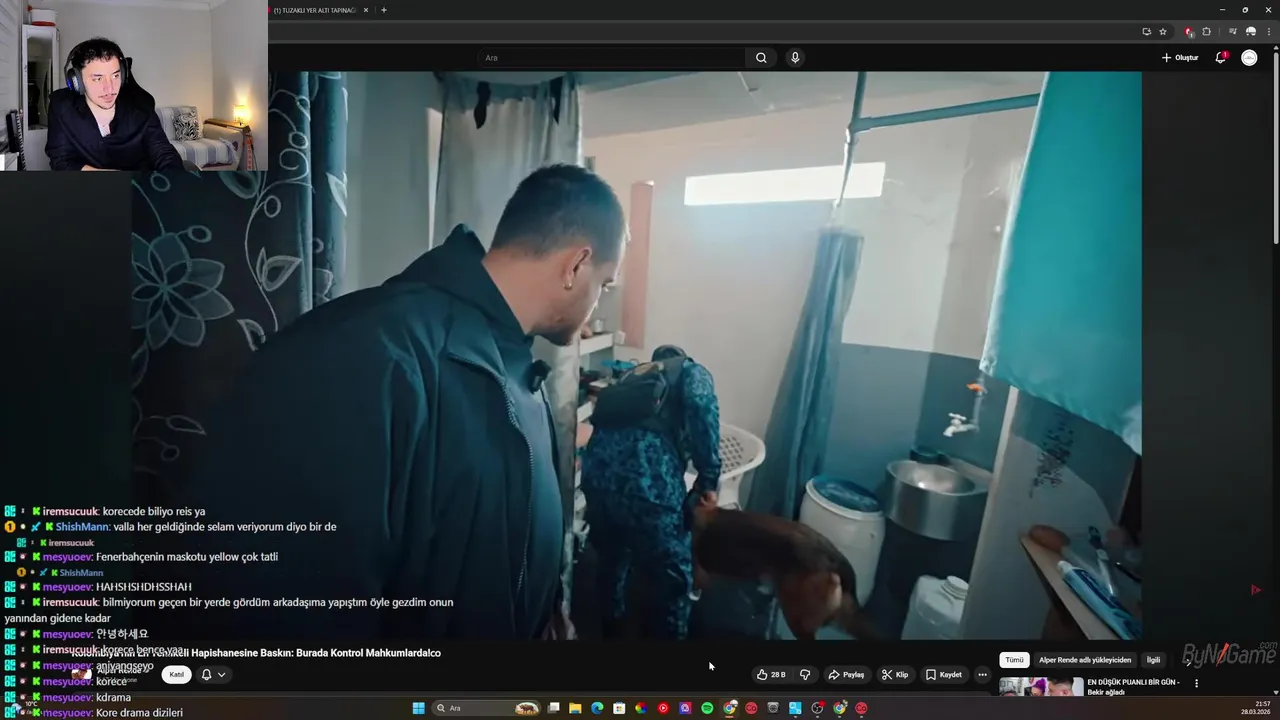Screen dimensions: 1280x720
Task: Open Chrome three-dot menu
Action: pyautogui.click(x=1268, y=32)
